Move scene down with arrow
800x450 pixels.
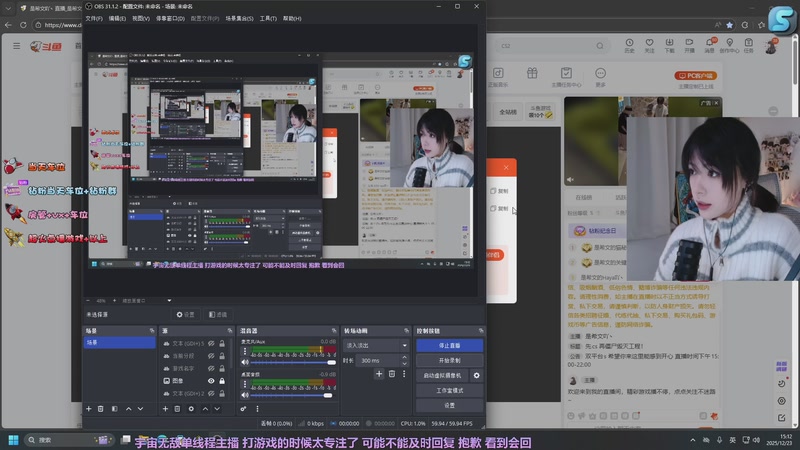pos(140,409)
